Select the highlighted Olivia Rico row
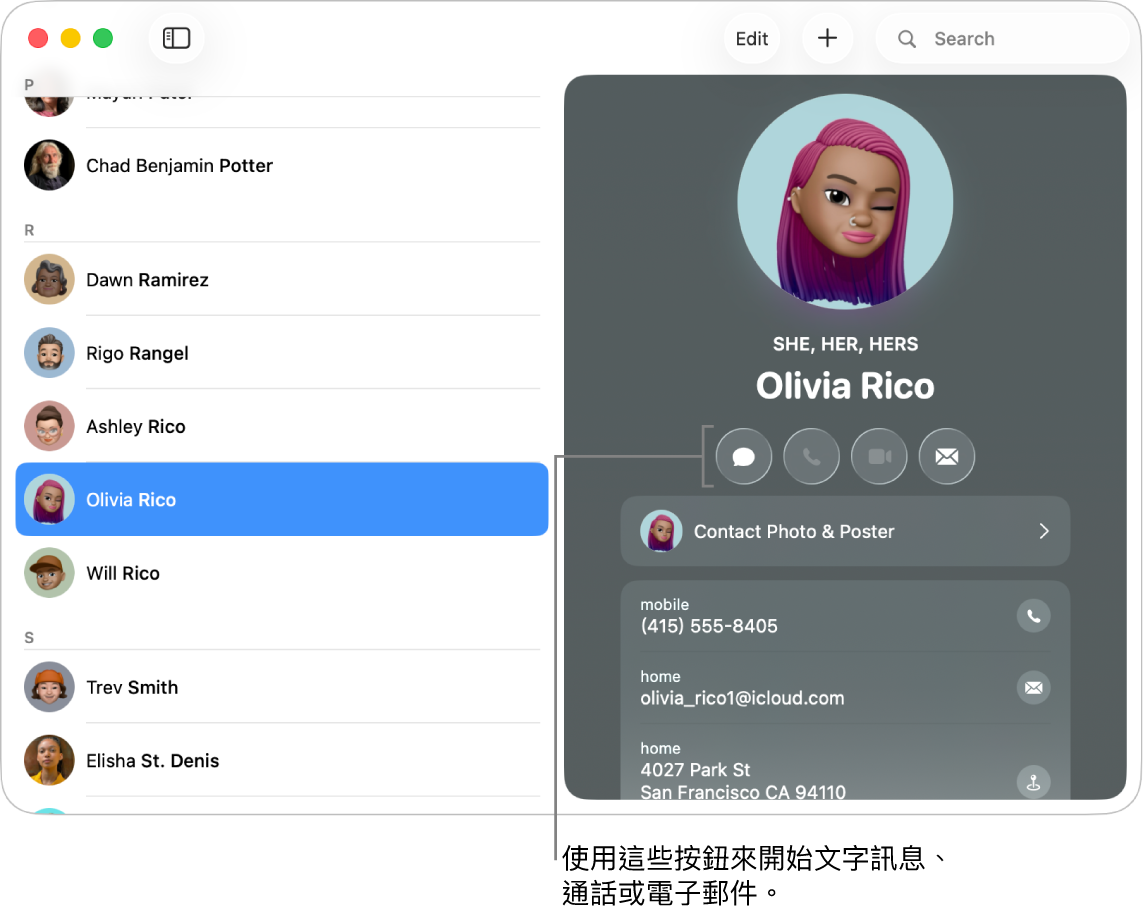Screen dimensions: 1146x915 [281, 499]
